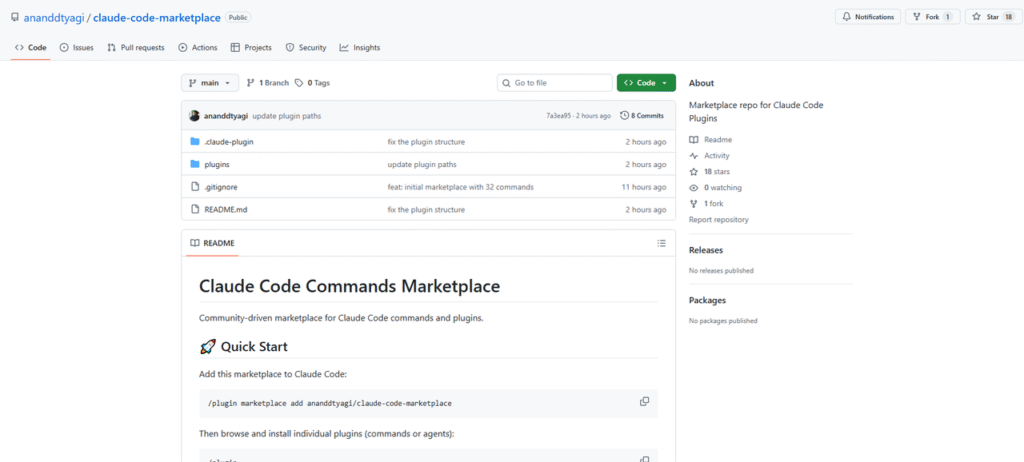Click the Go to file search field
The height and width of the screenshot is (462, 1024).
[x=555, y=83]
